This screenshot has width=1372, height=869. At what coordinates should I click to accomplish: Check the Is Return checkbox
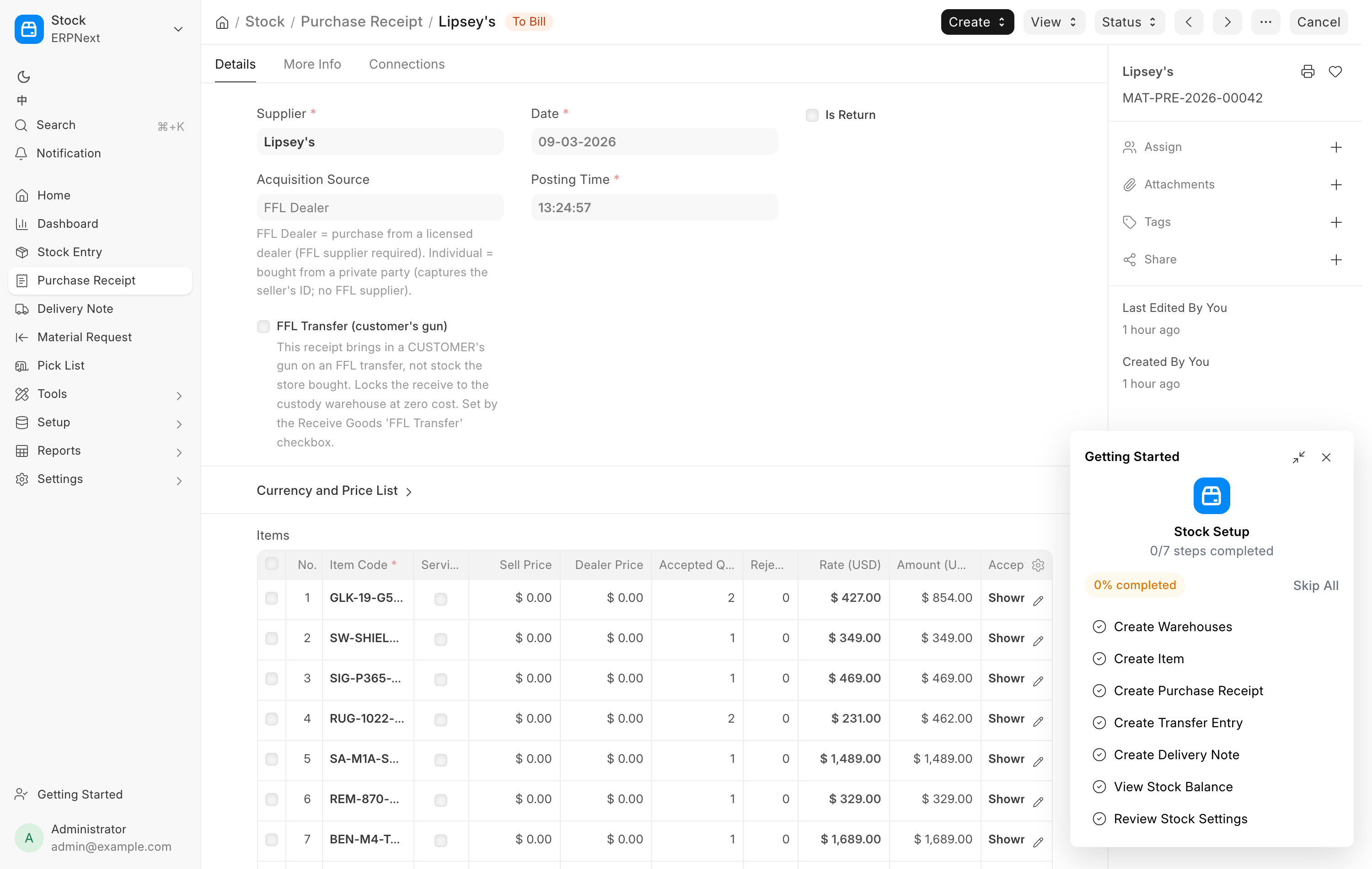[x=812, y=115]
